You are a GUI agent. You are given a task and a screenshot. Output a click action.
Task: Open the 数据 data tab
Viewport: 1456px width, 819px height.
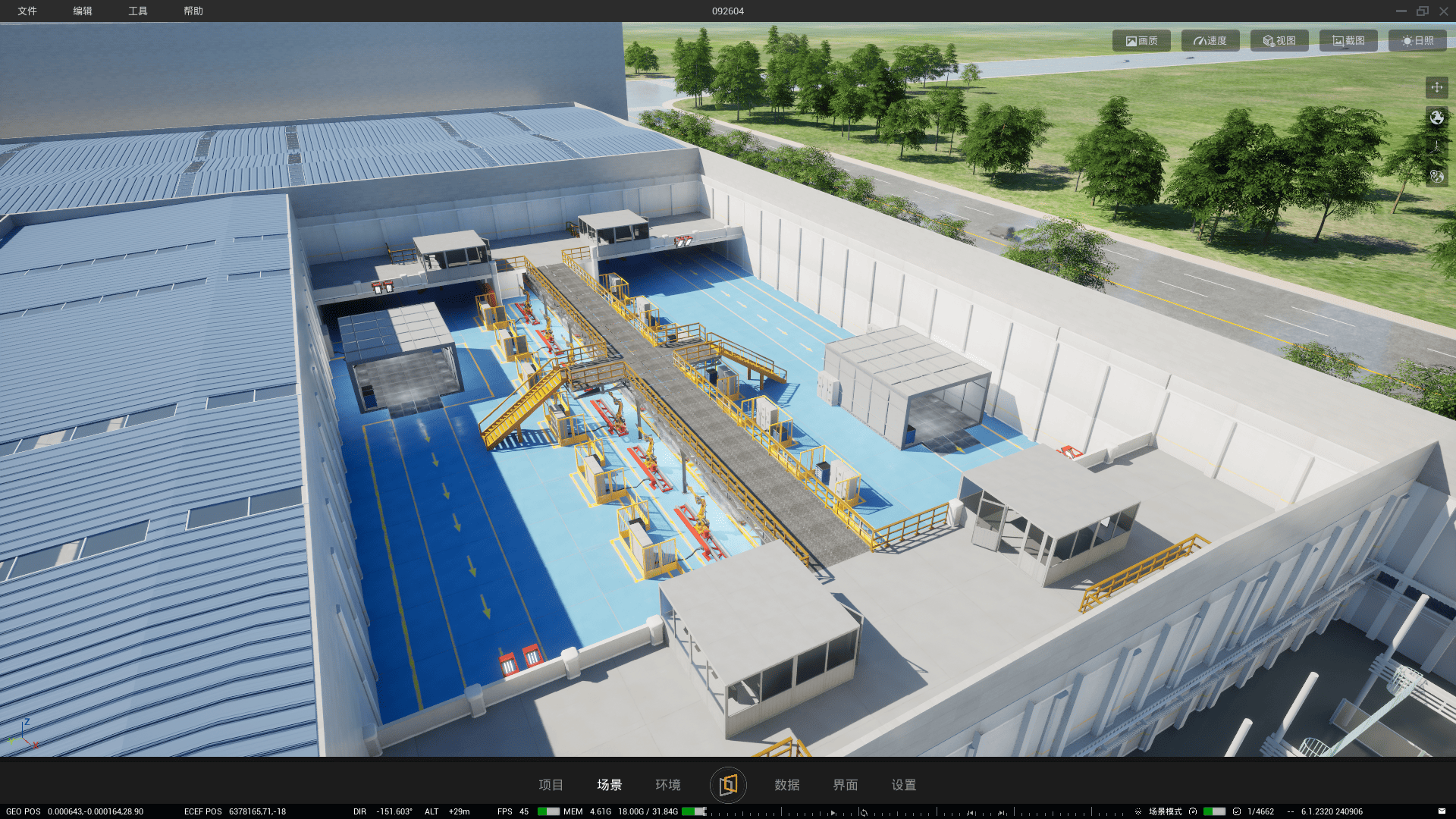point(786,785)
